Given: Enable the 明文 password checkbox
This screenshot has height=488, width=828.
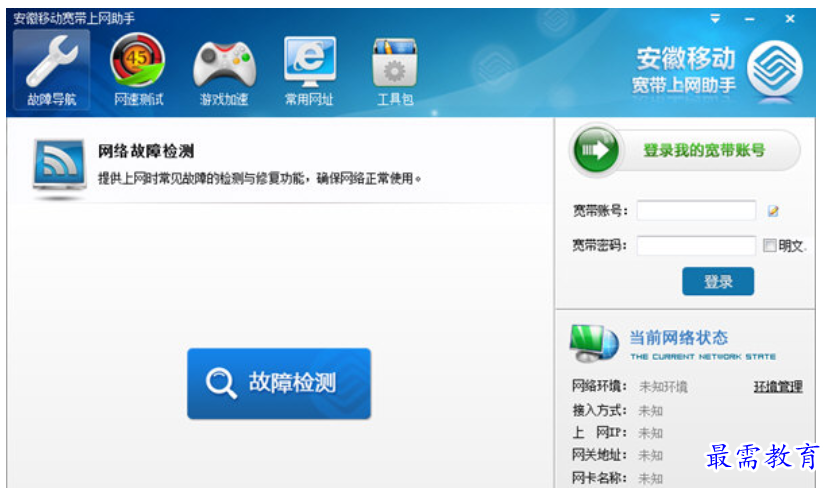Looking at the screenshot, I should pos(769,245).
